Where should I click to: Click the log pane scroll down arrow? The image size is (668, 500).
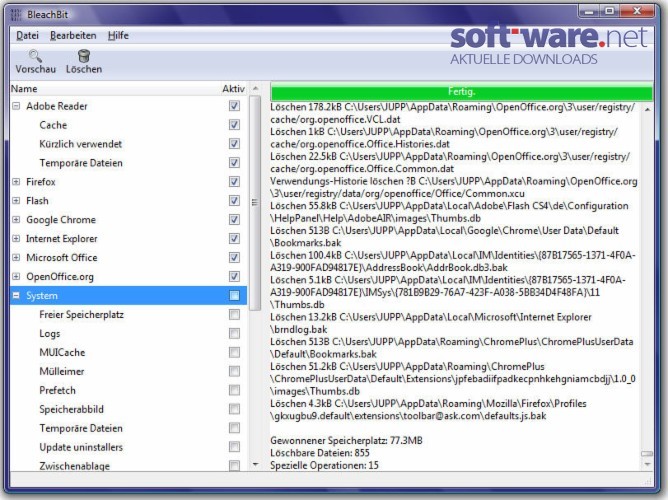pos(647,464)
